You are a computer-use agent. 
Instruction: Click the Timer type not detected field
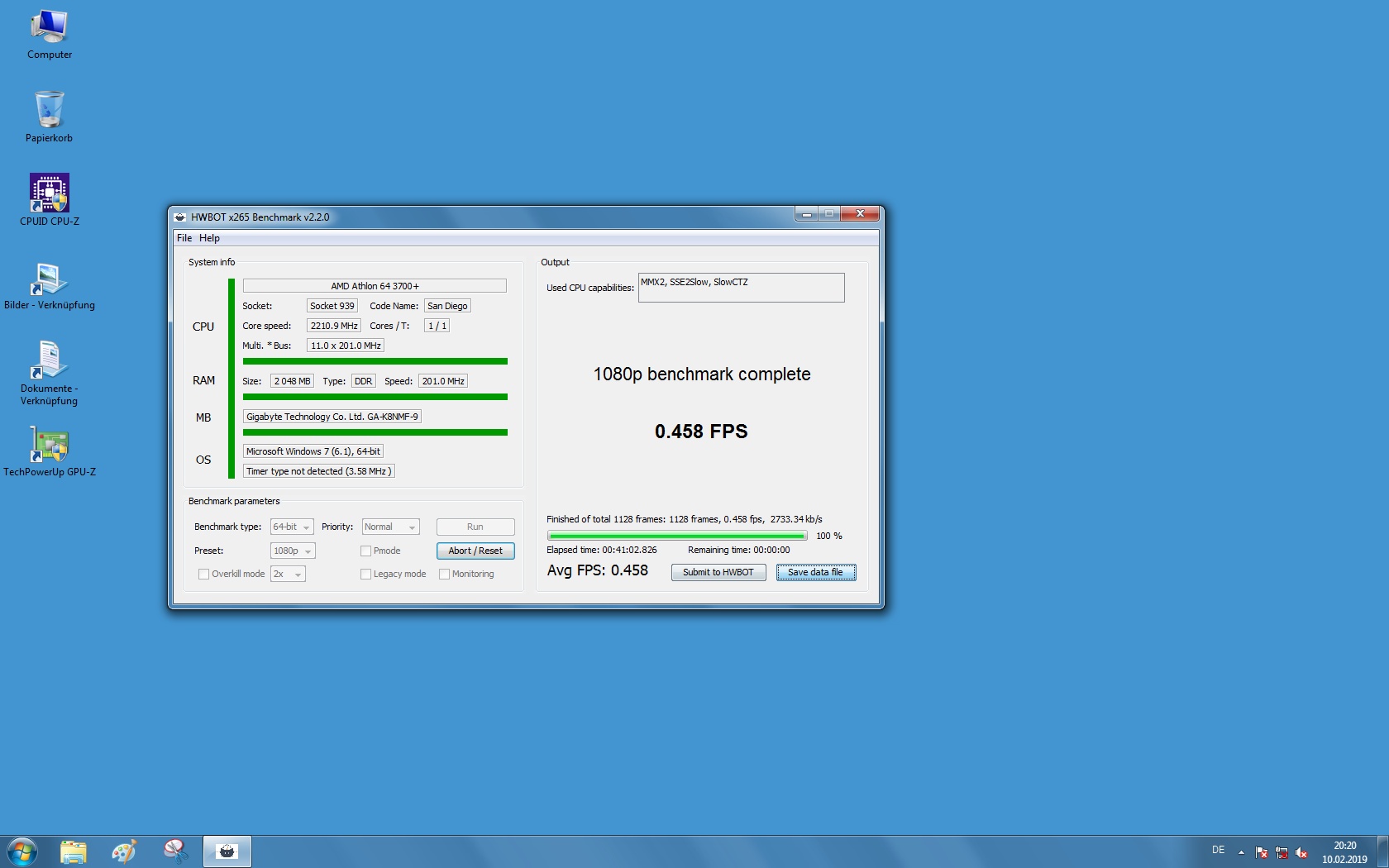pyautogui.click(x=318, y=471)
